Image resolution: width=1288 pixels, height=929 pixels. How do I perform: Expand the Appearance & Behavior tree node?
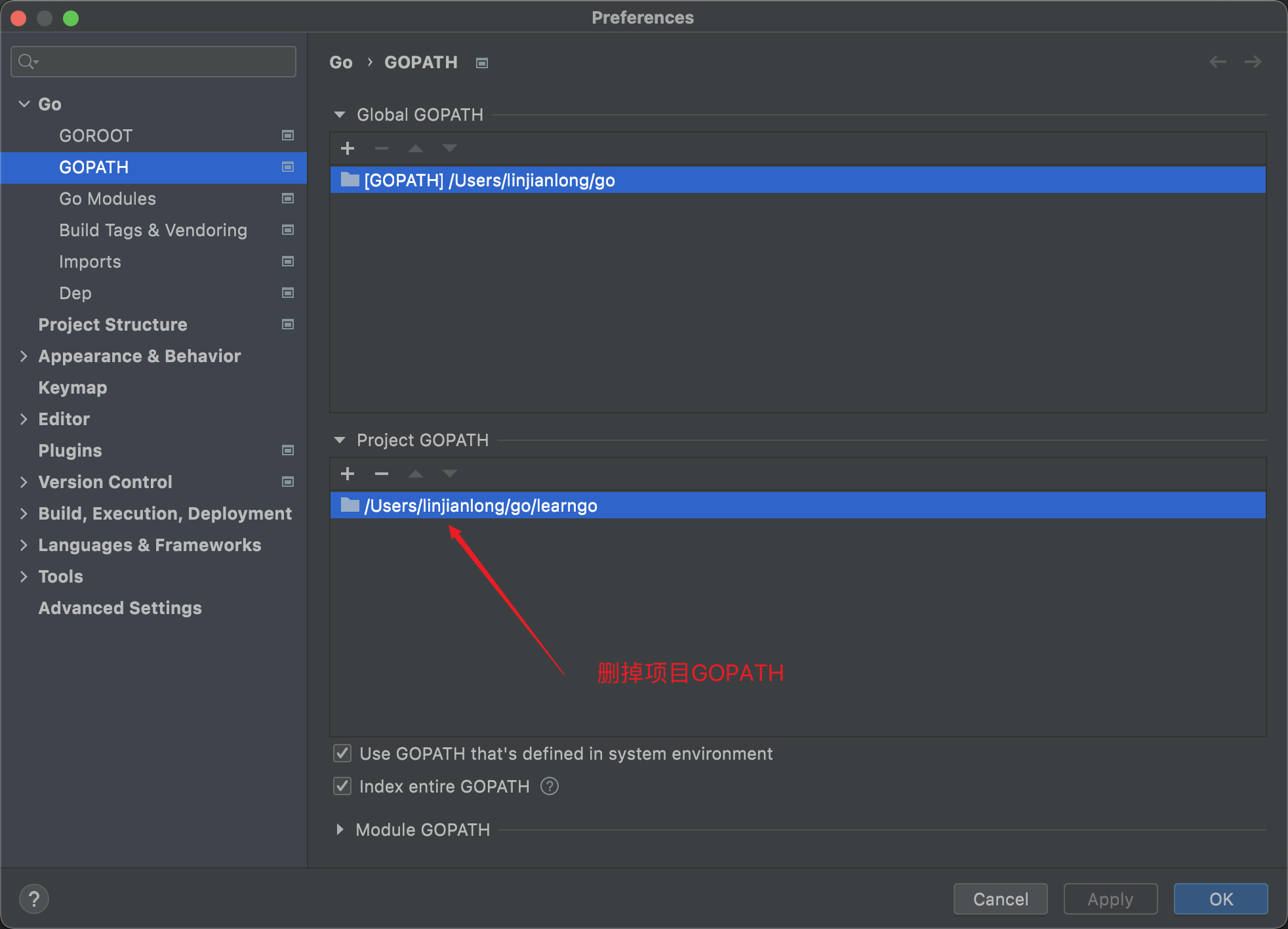point(23,356)
